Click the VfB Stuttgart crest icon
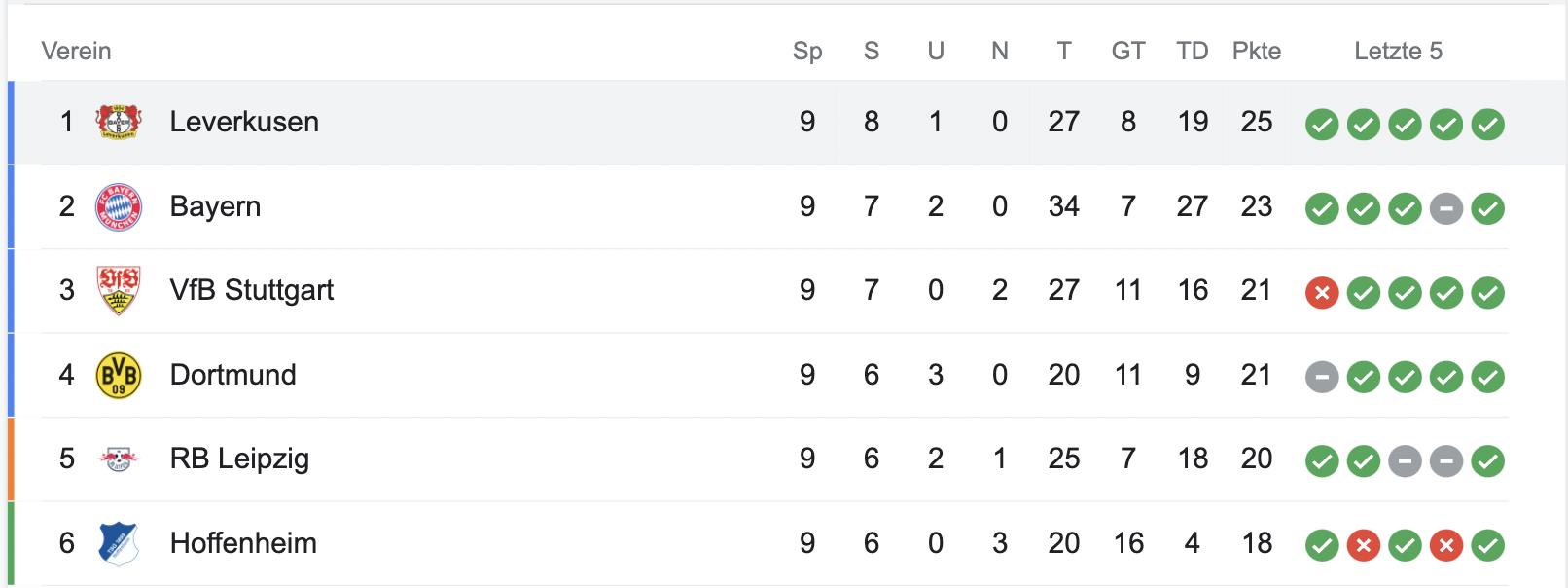 tap(119, 290)
